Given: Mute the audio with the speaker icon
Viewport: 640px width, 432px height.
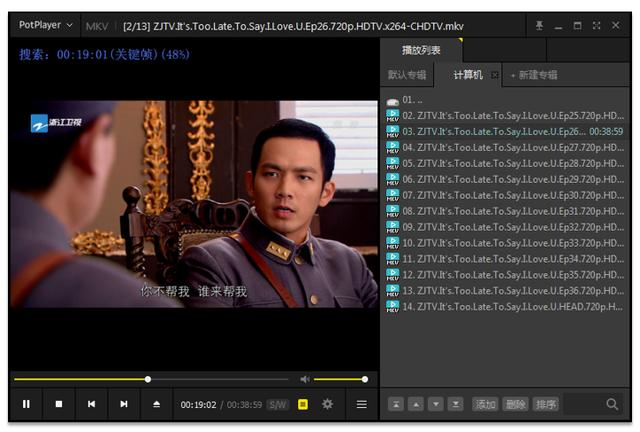Looking at the screenshot, I should (304, 379).
